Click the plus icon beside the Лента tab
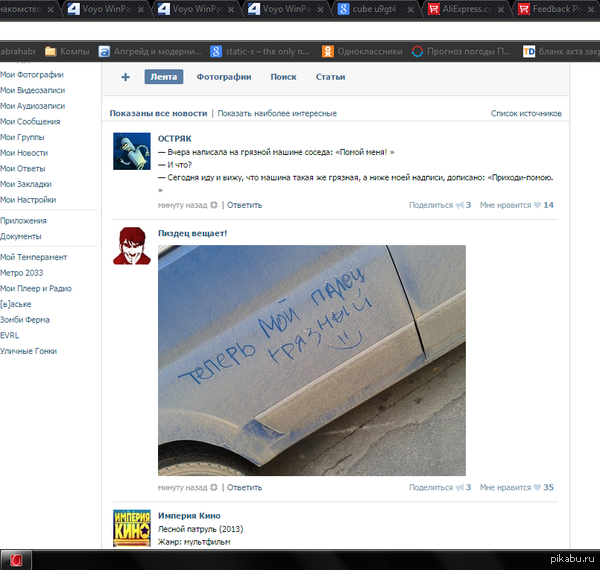 [x=125, y=77]
